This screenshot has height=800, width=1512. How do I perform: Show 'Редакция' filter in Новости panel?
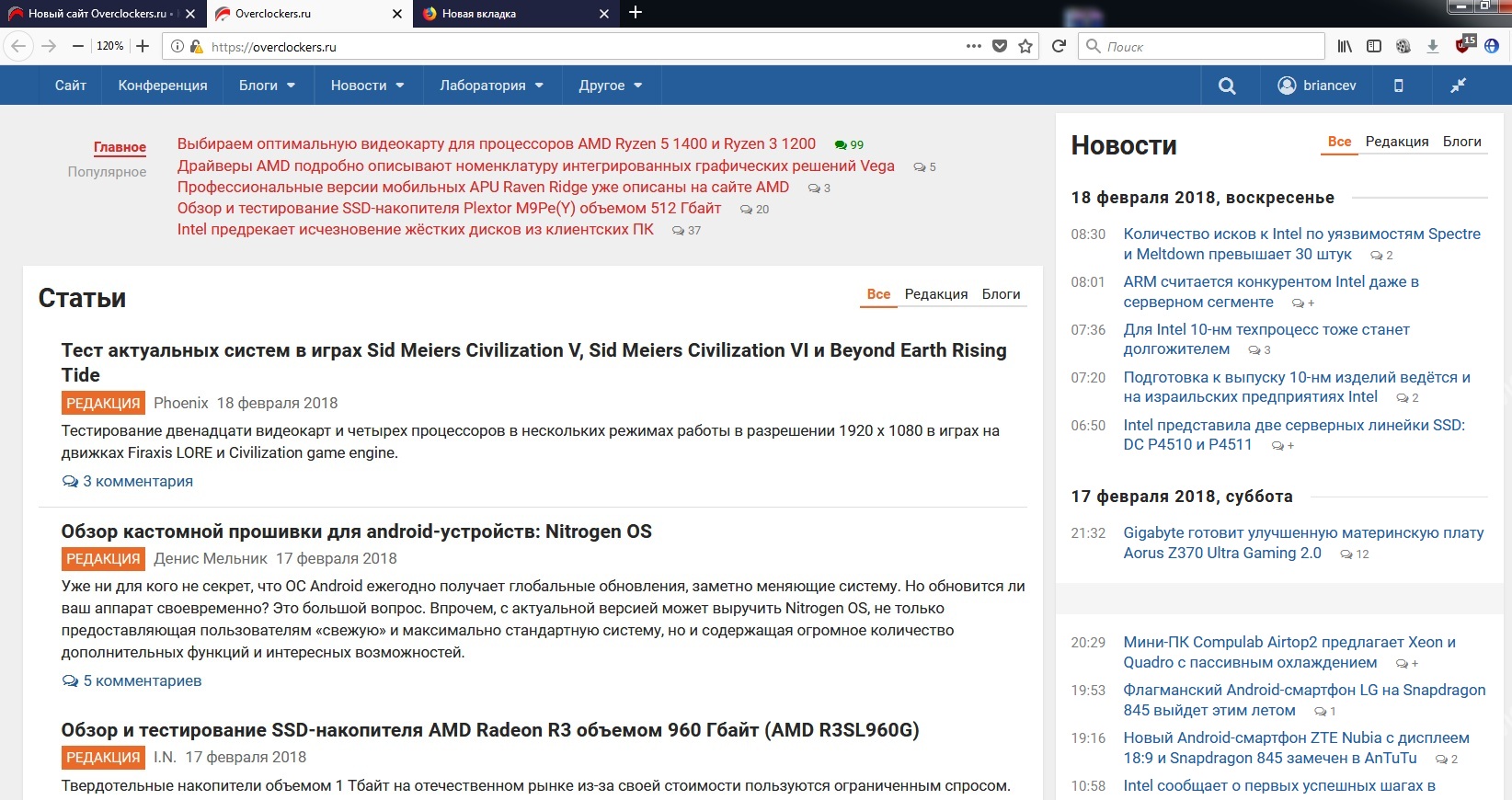[x=1397, y=142]
